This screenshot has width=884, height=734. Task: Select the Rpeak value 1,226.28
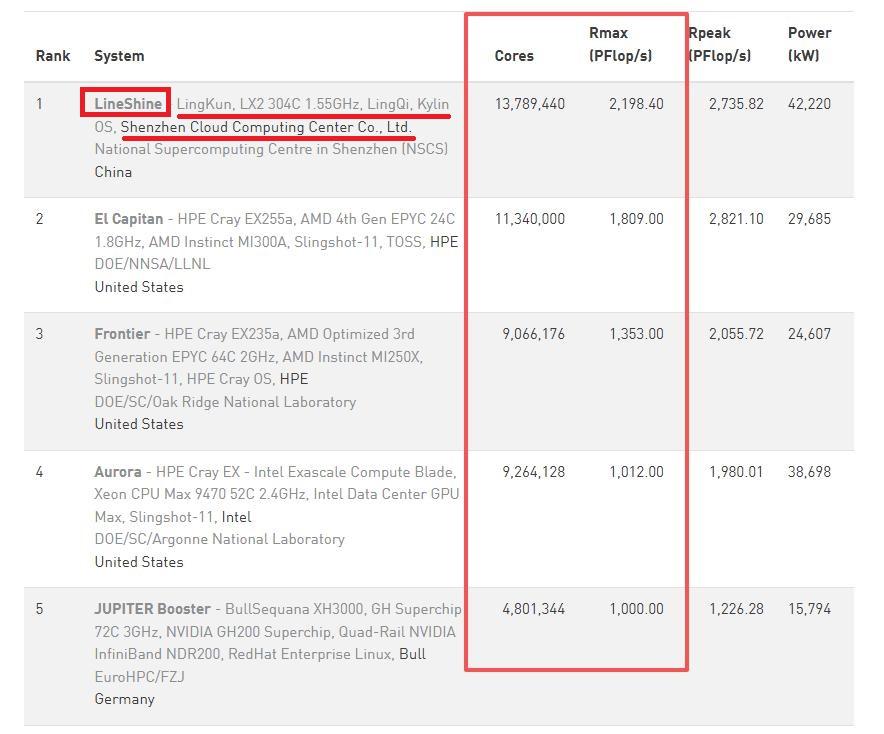(x=736, y=609)
